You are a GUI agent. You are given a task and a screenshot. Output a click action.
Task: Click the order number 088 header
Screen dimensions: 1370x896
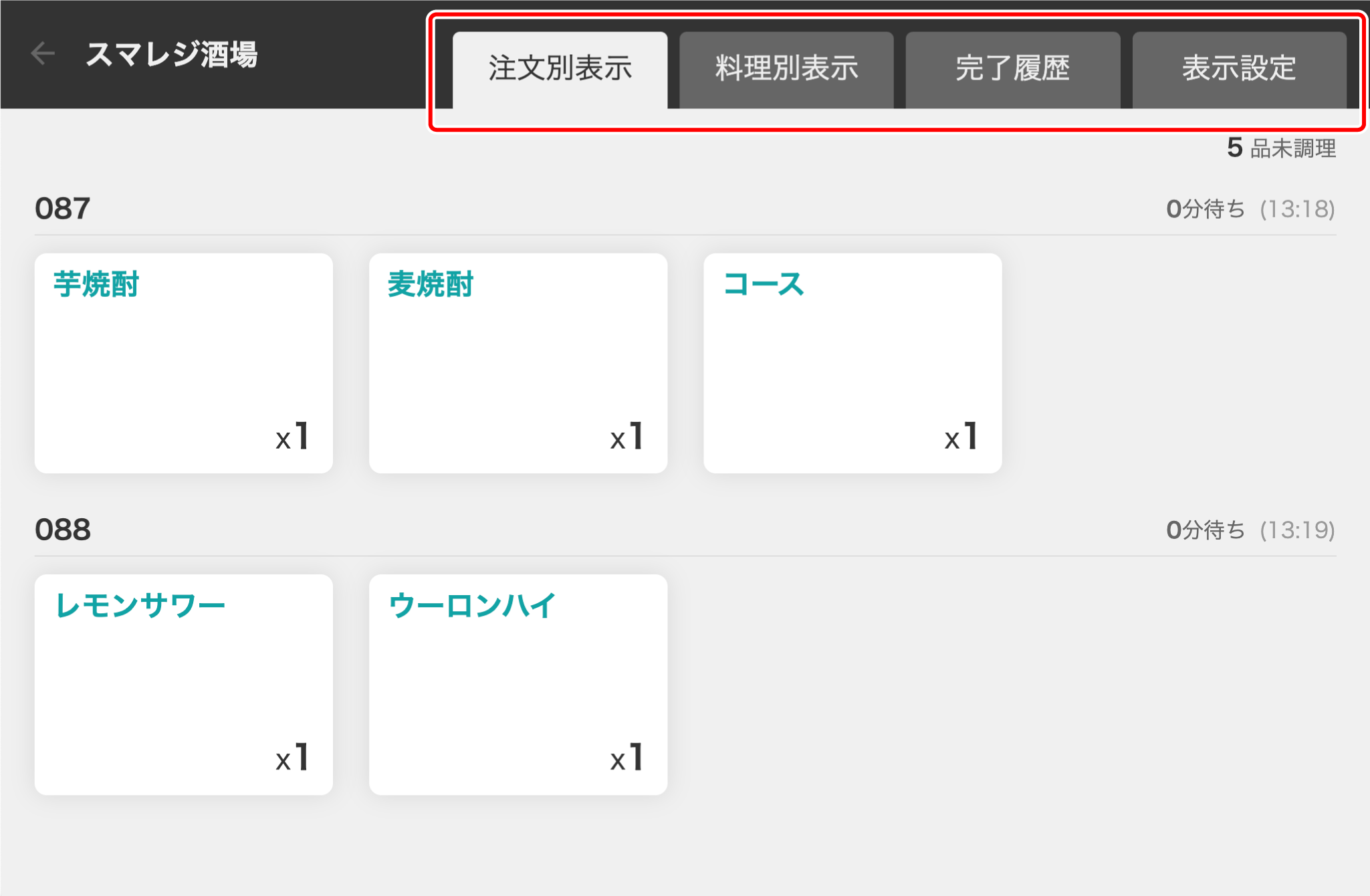62,530
